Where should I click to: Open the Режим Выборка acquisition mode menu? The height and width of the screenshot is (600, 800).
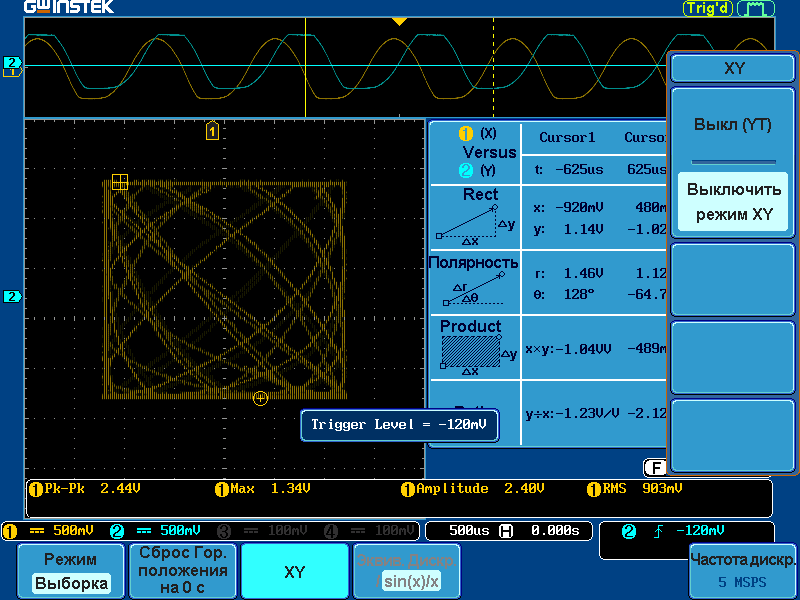[x=70, y=572]
